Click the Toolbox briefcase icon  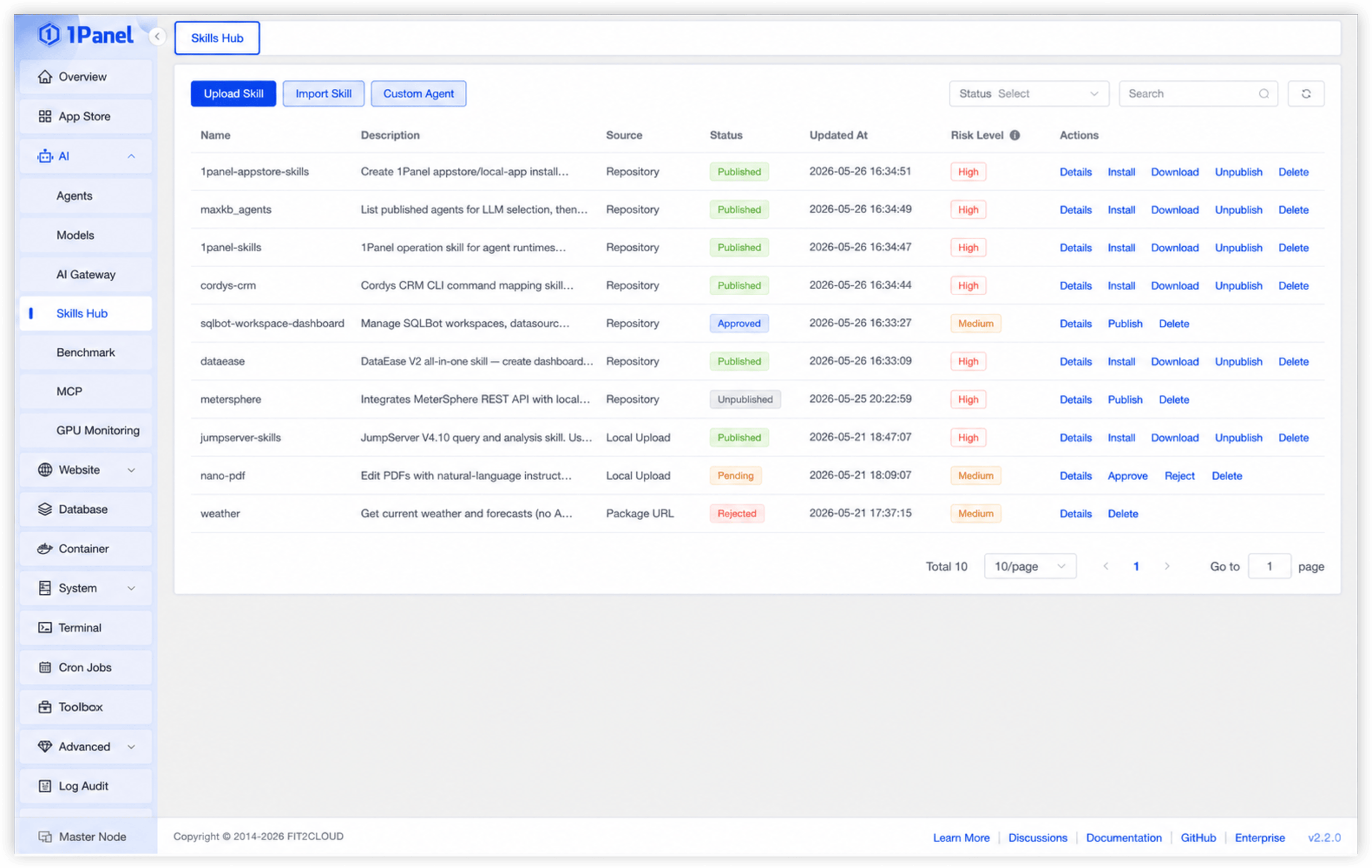(45, 707)
